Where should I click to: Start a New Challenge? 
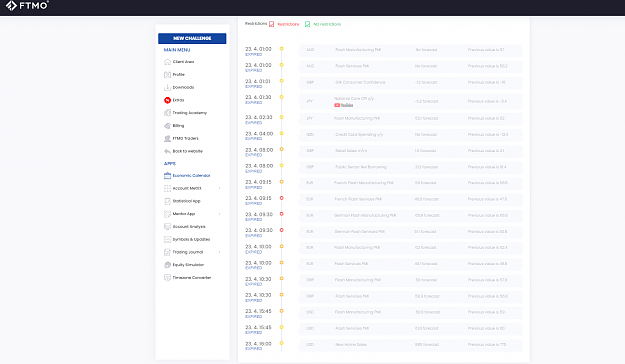tap(192, 38)
